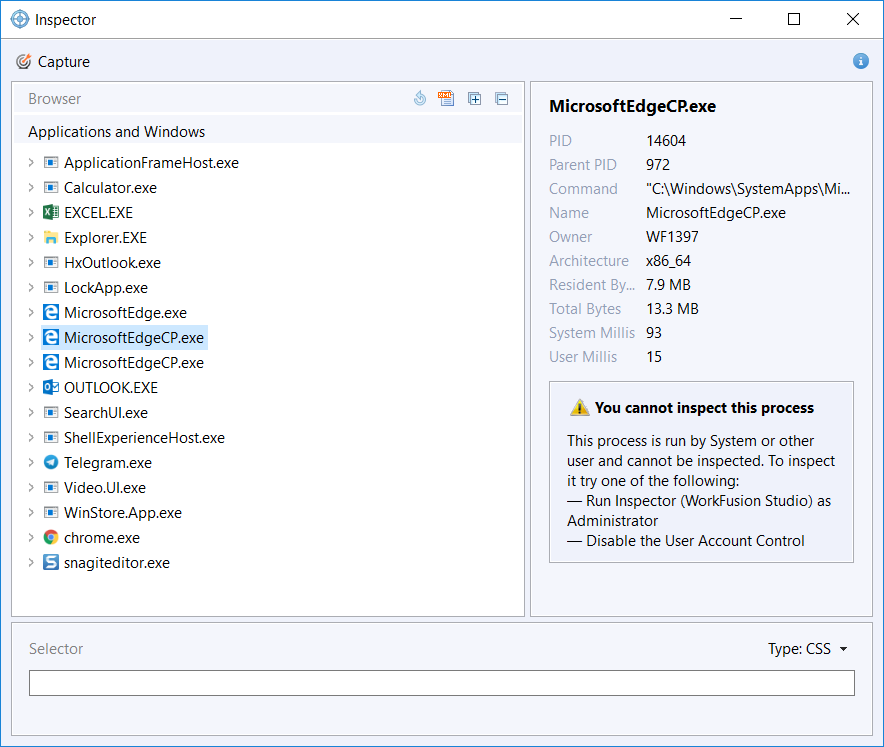Expand all tree nodes icon
884x747 pixels.
click(475, 99)
